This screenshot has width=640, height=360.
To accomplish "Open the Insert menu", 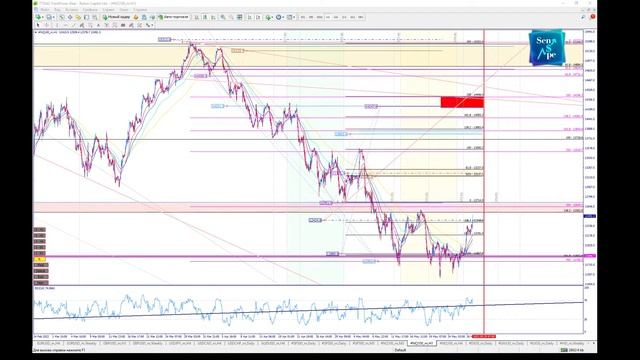I will coord(71,9).
